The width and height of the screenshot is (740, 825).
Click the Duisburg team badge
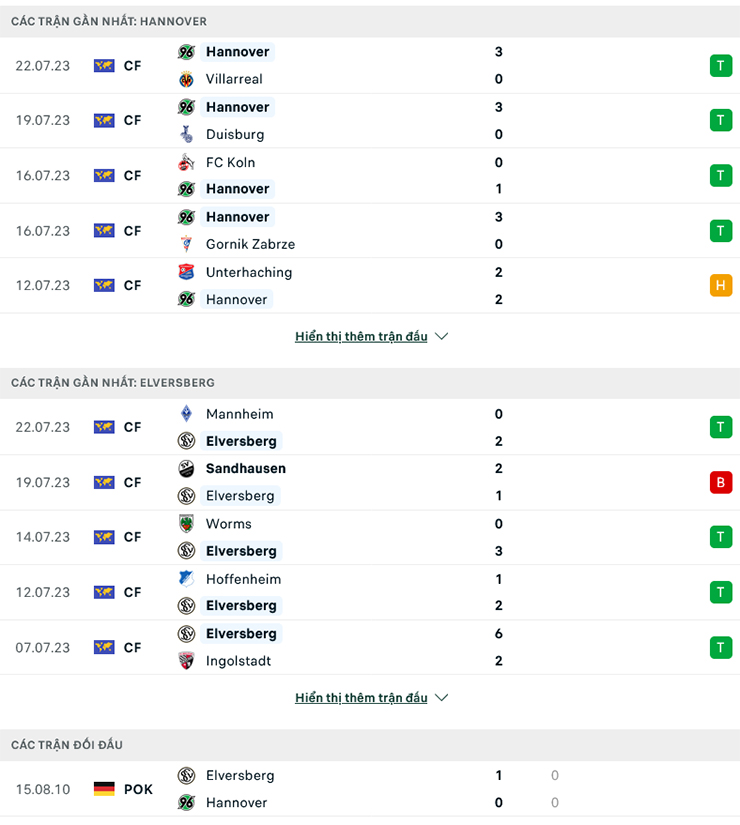[x=186, y=134]
